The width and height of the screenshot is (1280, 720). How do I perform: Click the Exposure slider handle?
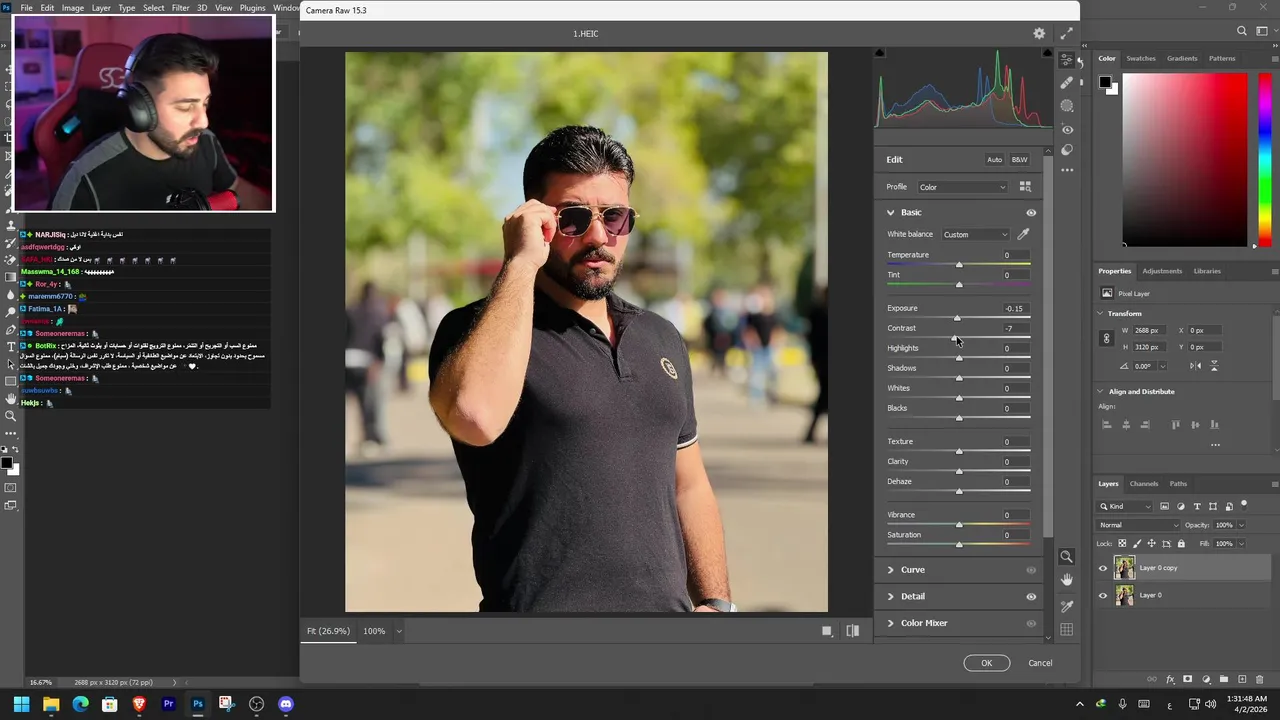click(957, 318)
